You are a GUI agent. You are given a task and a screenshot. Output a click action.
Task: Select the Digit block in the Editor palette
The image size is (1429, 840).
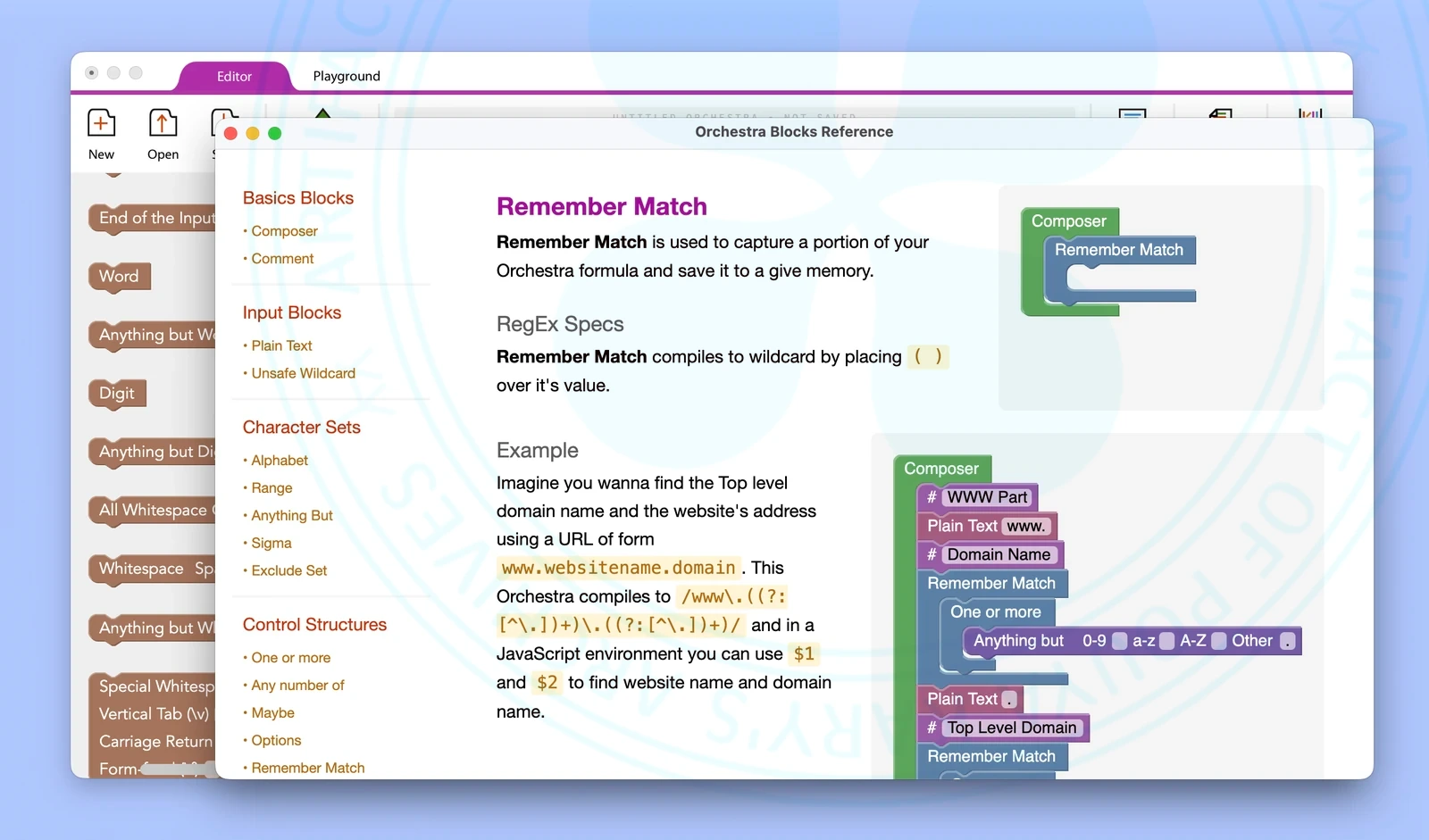click(x=117, y=394)
